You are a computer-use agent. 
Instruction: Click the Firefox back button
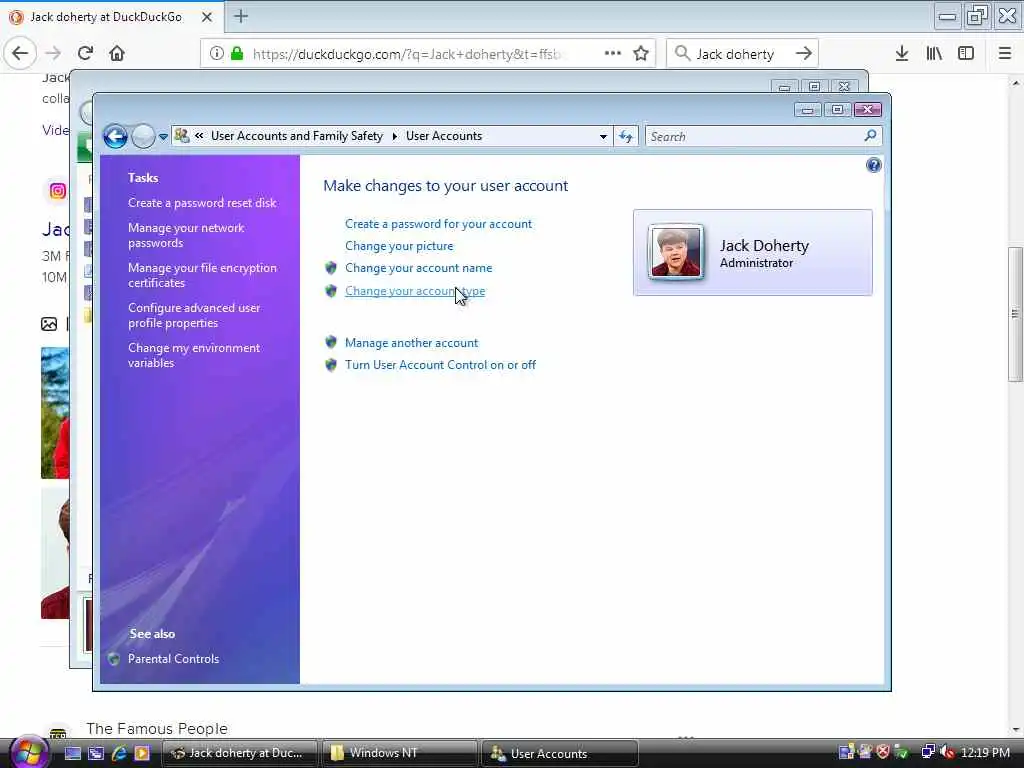(20, 53)
